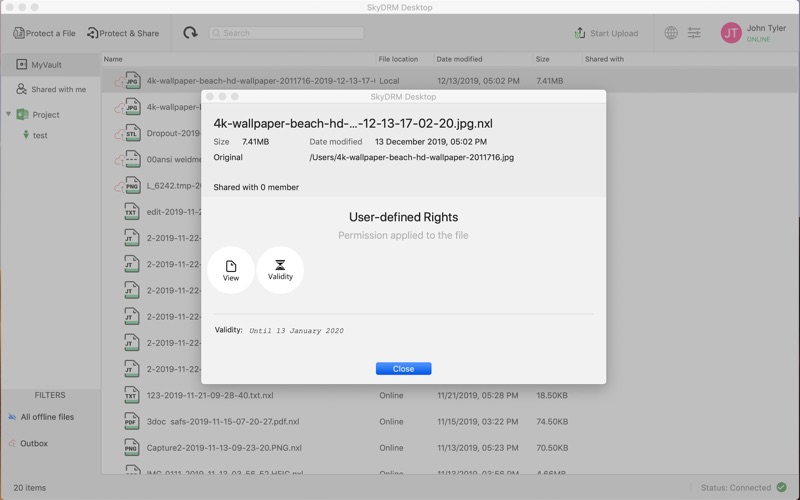Click the Validity hourglass icon
The image size is (800, 500).
pyautogui.click(x=280, y=270)
